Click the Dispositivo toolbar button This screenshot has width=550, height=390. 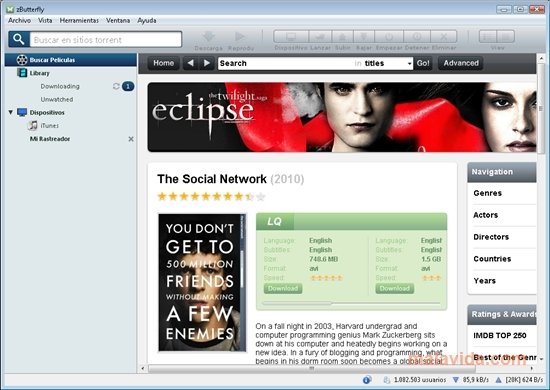[x=291, y=36]
